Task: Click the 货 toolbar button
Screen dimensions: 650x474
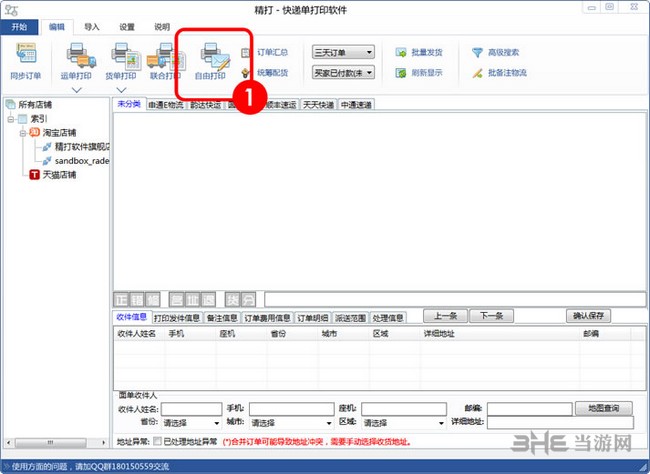Action: point(232,299)
